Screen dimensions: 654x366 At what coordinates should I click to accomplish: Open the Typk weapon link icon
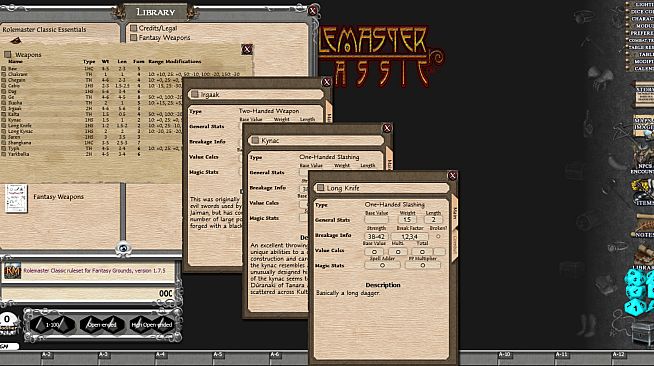click(x=3, y=148)
